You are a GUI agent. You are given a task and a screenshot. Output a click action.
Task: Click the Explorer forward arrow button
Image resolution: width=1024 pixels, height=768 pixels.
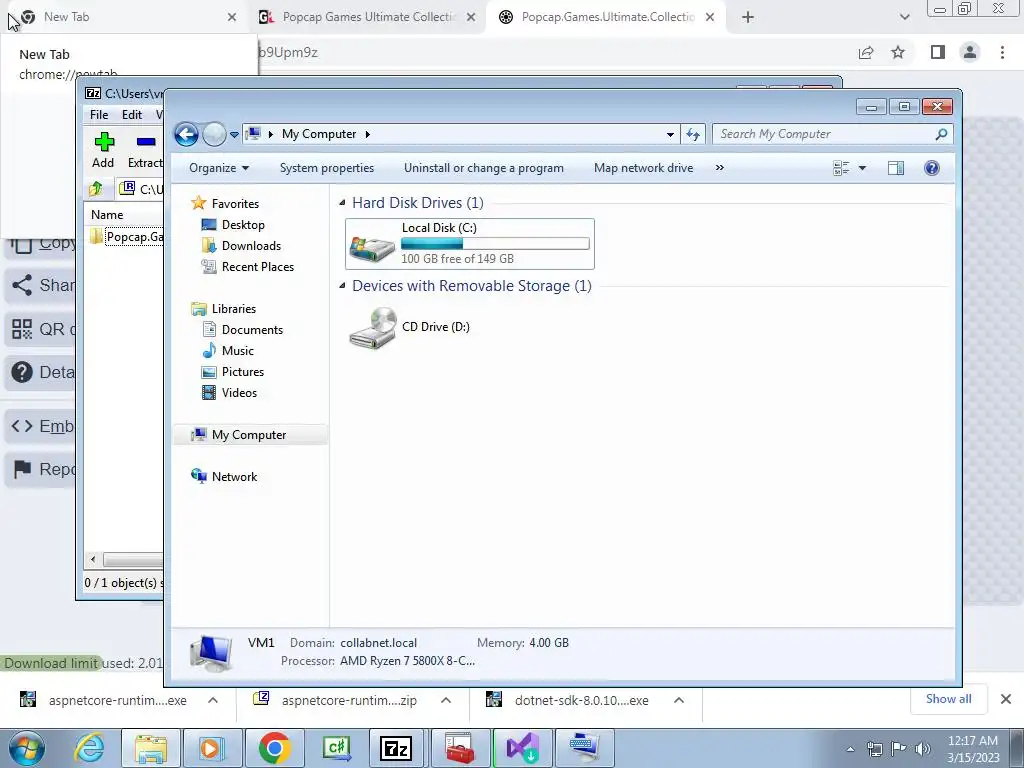click(x=214, y=135)
